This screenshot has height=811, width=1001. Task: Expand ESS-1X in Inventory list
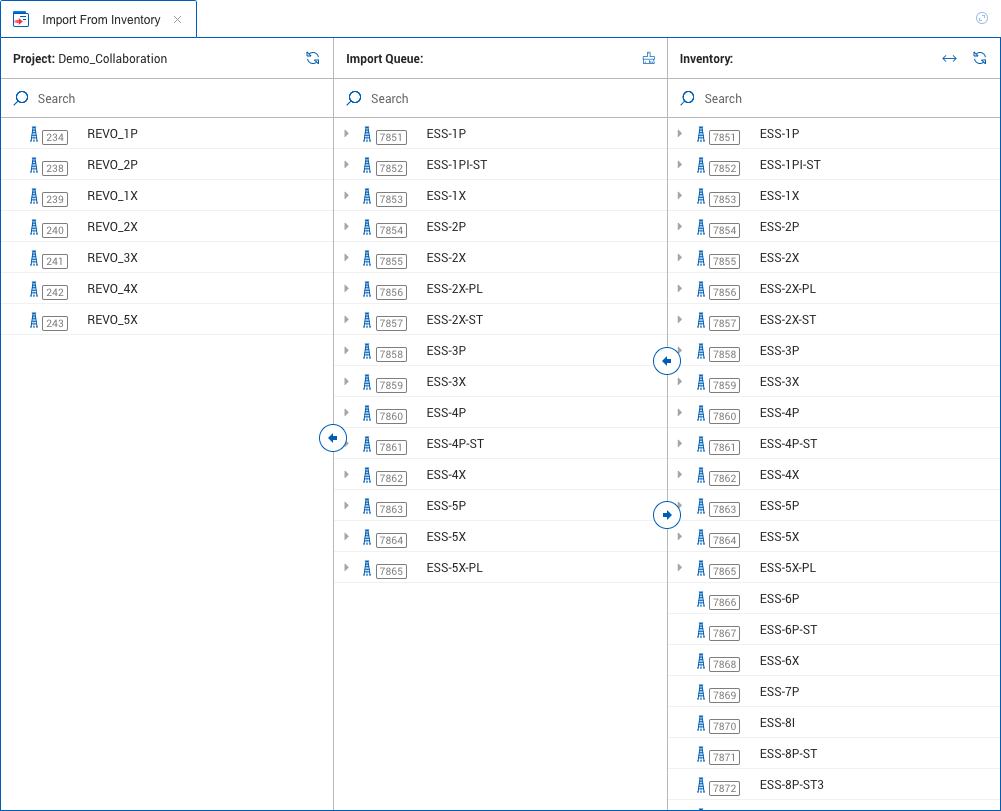tap(680, 196)
